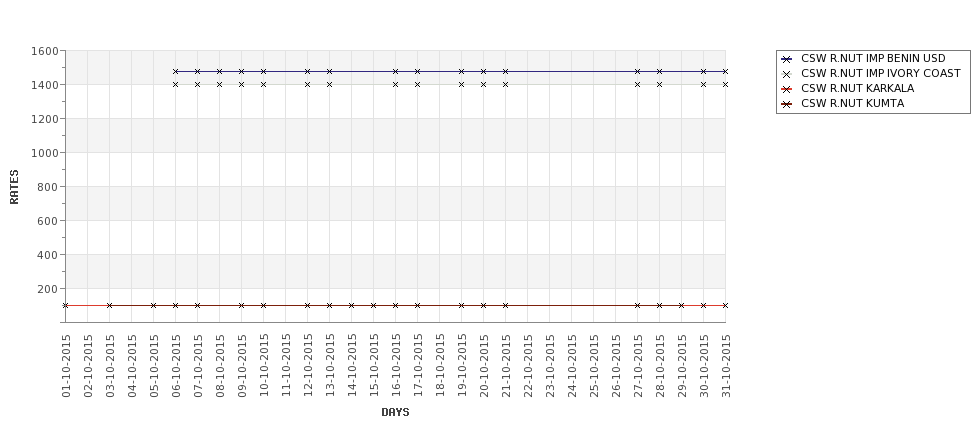Click the CSW R.NUT IMP IVORY COAST legend entry
Viewport: 975px width, 429px height.
coord(871,73)
